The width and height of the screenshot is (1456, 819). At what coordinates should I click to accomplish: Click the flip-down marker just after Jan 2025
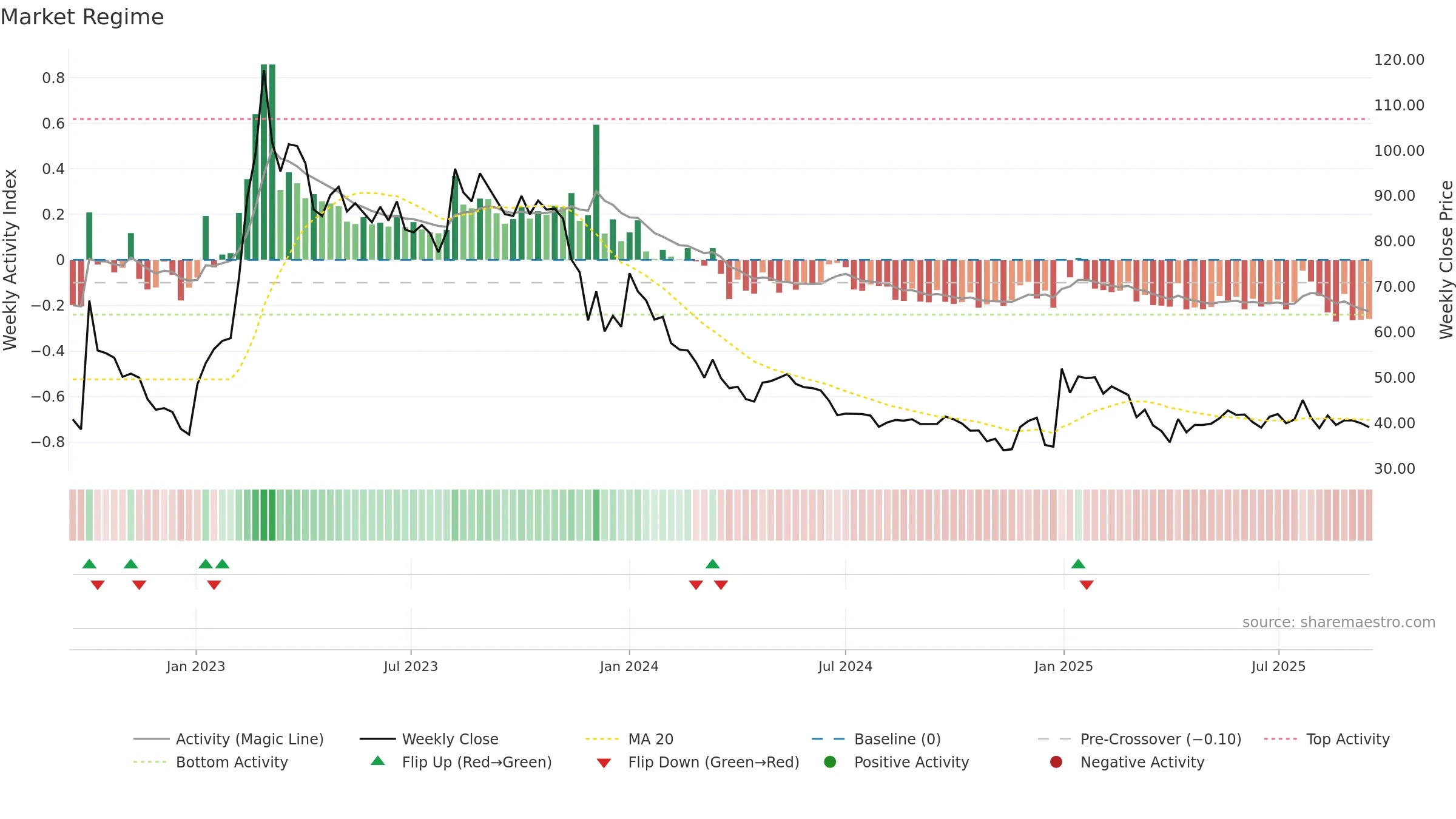point(1087,585)
